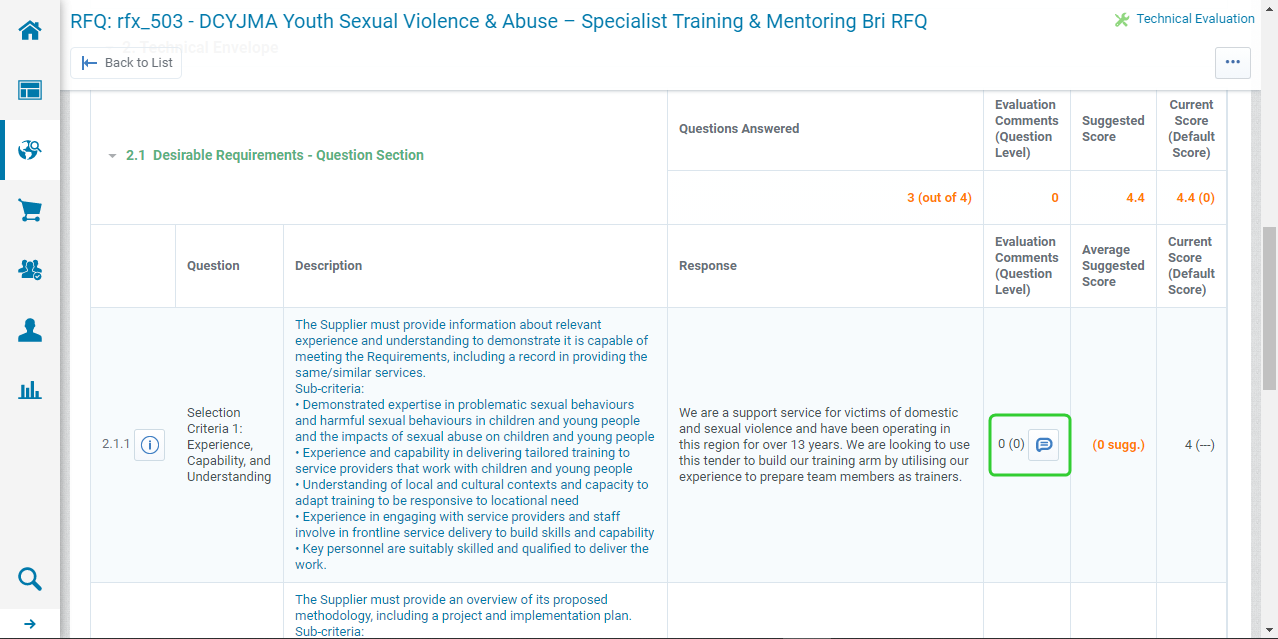Viewport: 1278px width, 639px height.
Task: Click the single user profile icon
Action: click(30, 330)
